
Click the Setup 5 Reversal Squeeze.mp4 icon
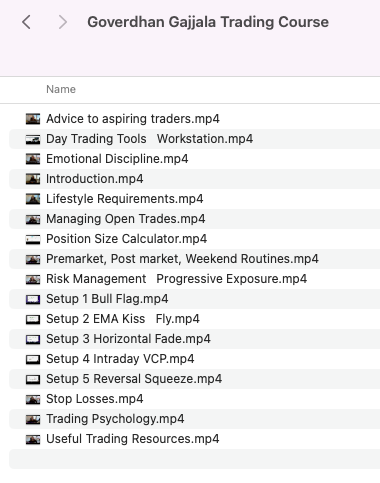point(33,379)
